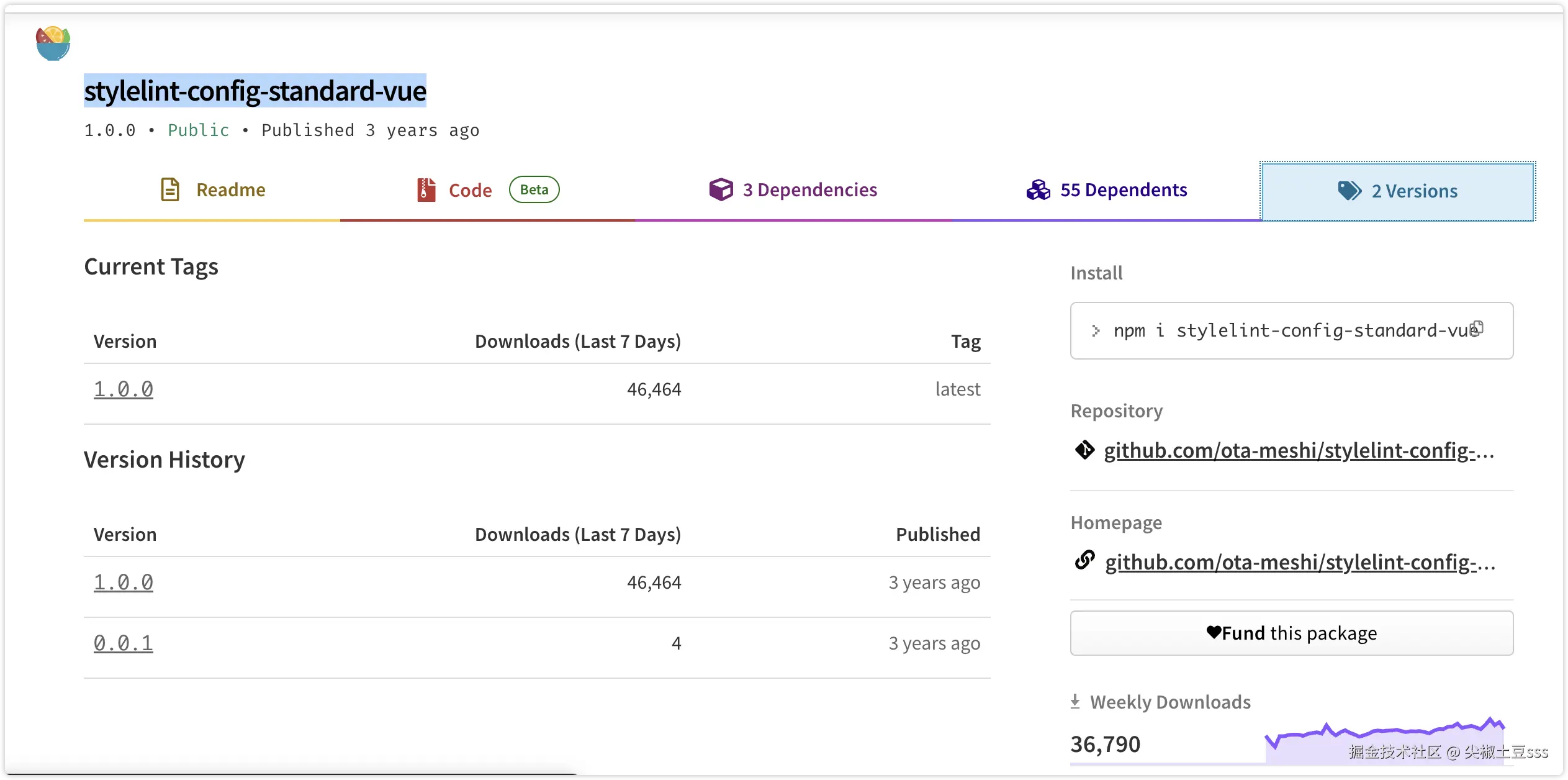Open version 0.0.1 in Version History
Viewport: 1568px width, 780px height.
[x=123, y=643]
